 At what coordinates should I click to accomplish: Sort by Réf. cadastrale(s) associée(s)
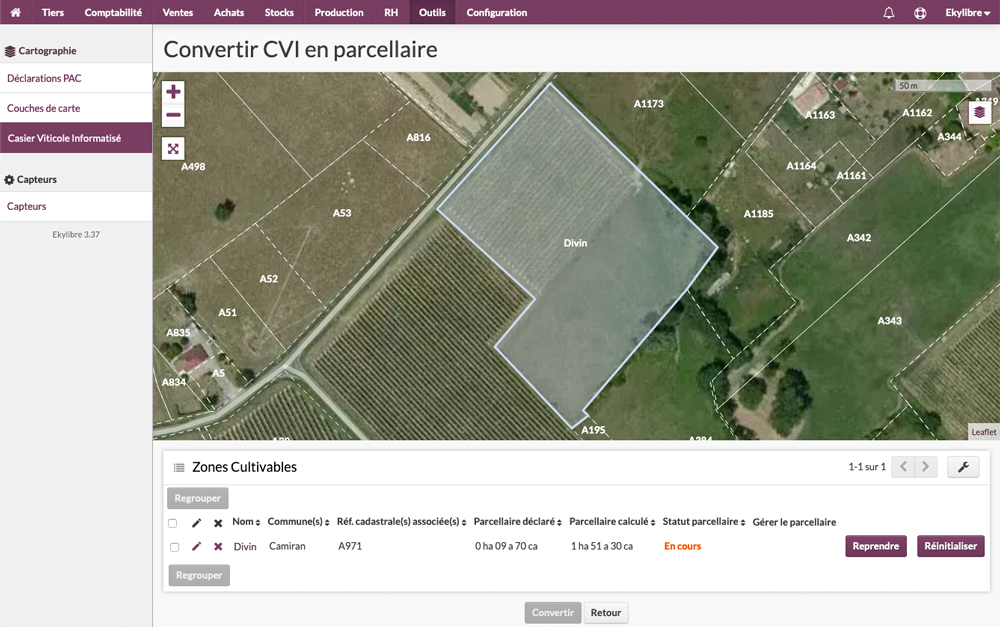click(x=402, y=522)
